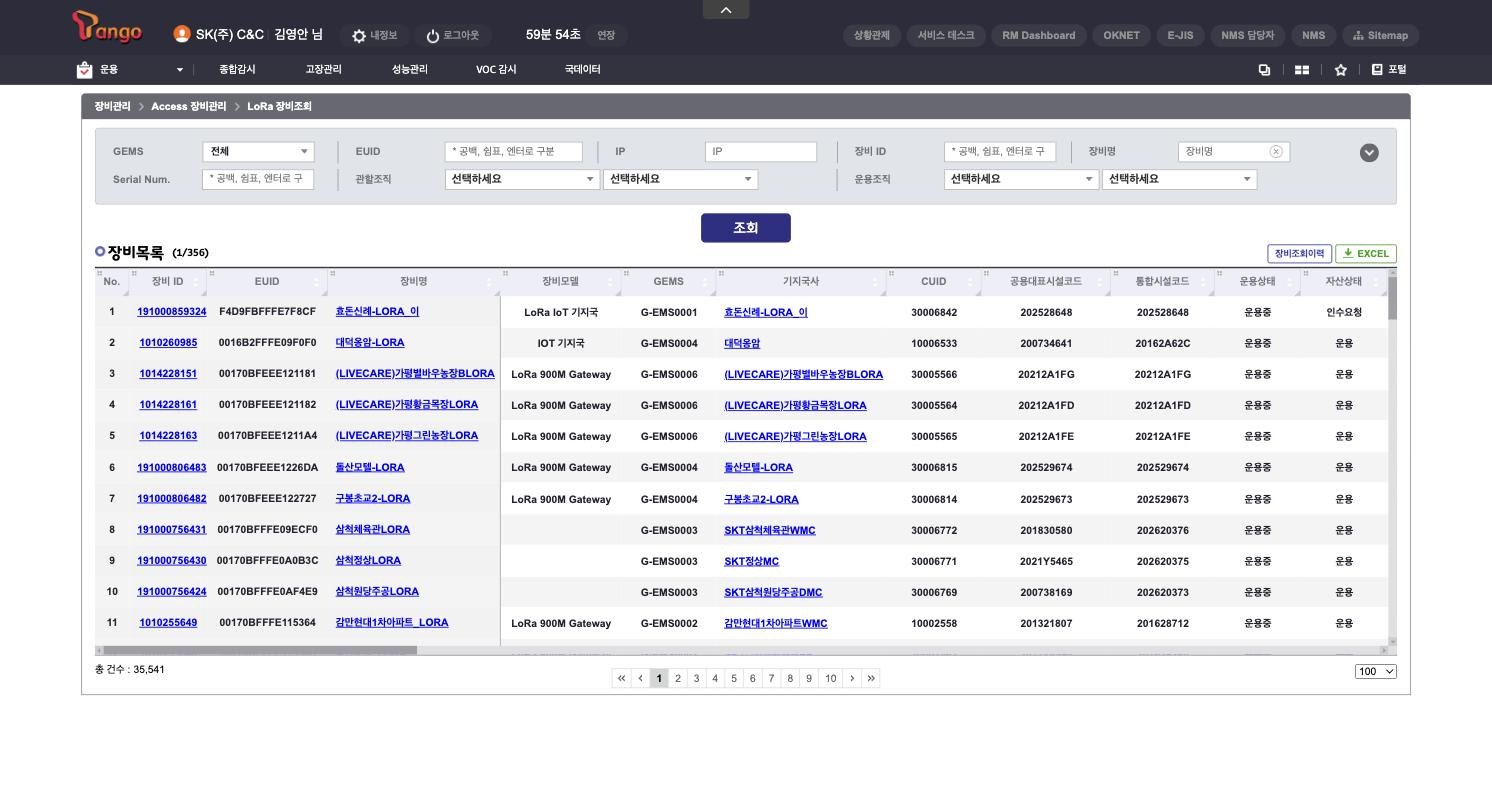1492x812 pixels.
Task: Open the RM Dashboard shortcut
Action: click(1039, 36)
